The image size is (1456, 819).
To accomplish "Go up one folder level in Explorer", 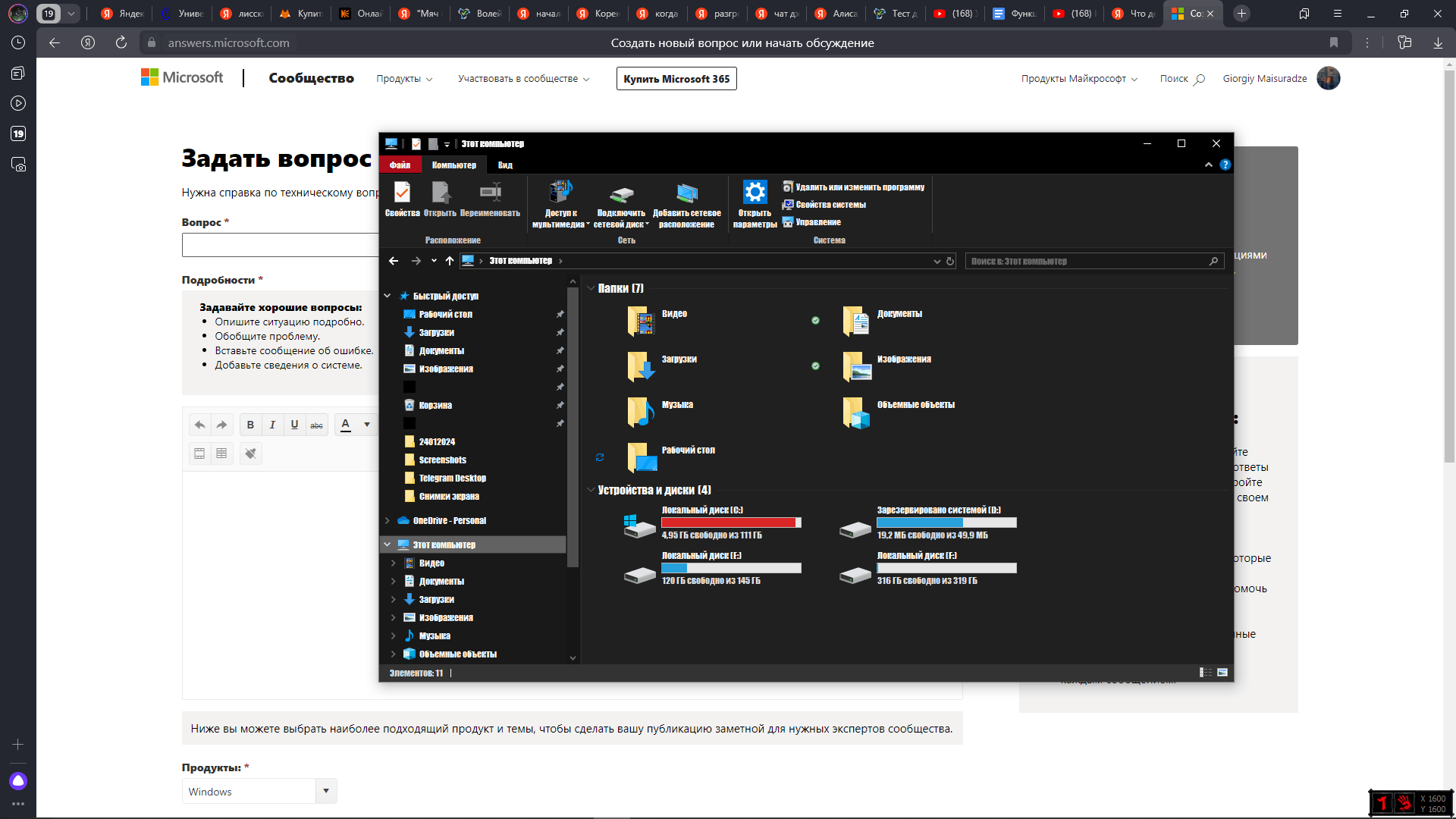I will [450, 261].
